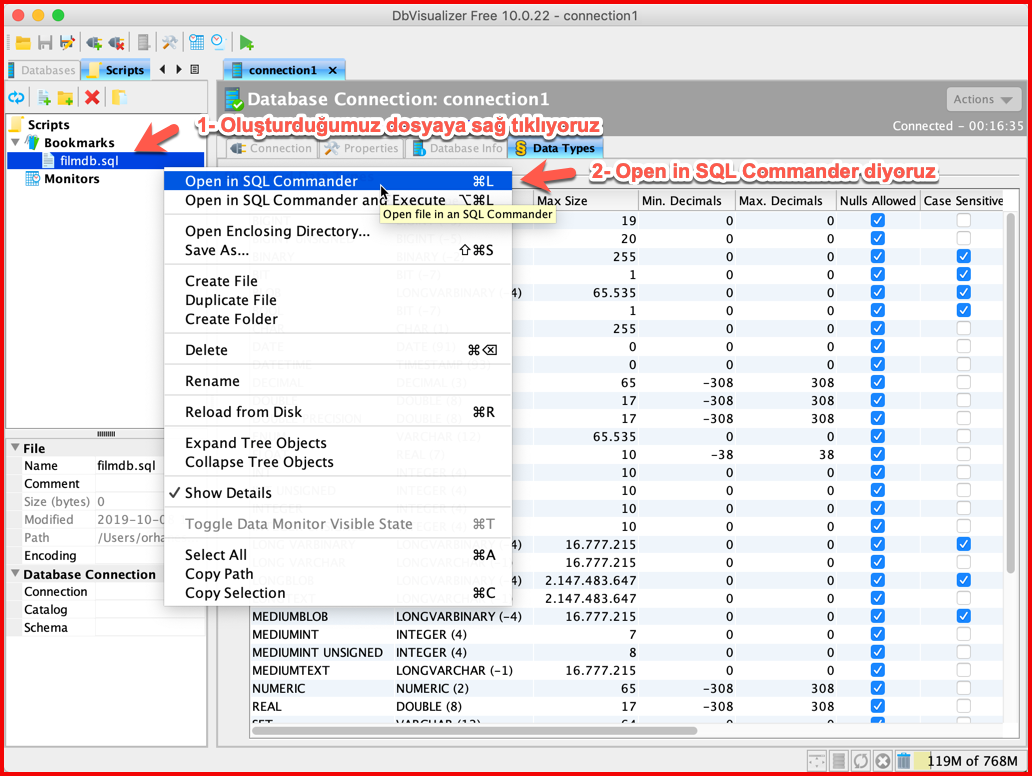Click the plug with red X icon

116,43
